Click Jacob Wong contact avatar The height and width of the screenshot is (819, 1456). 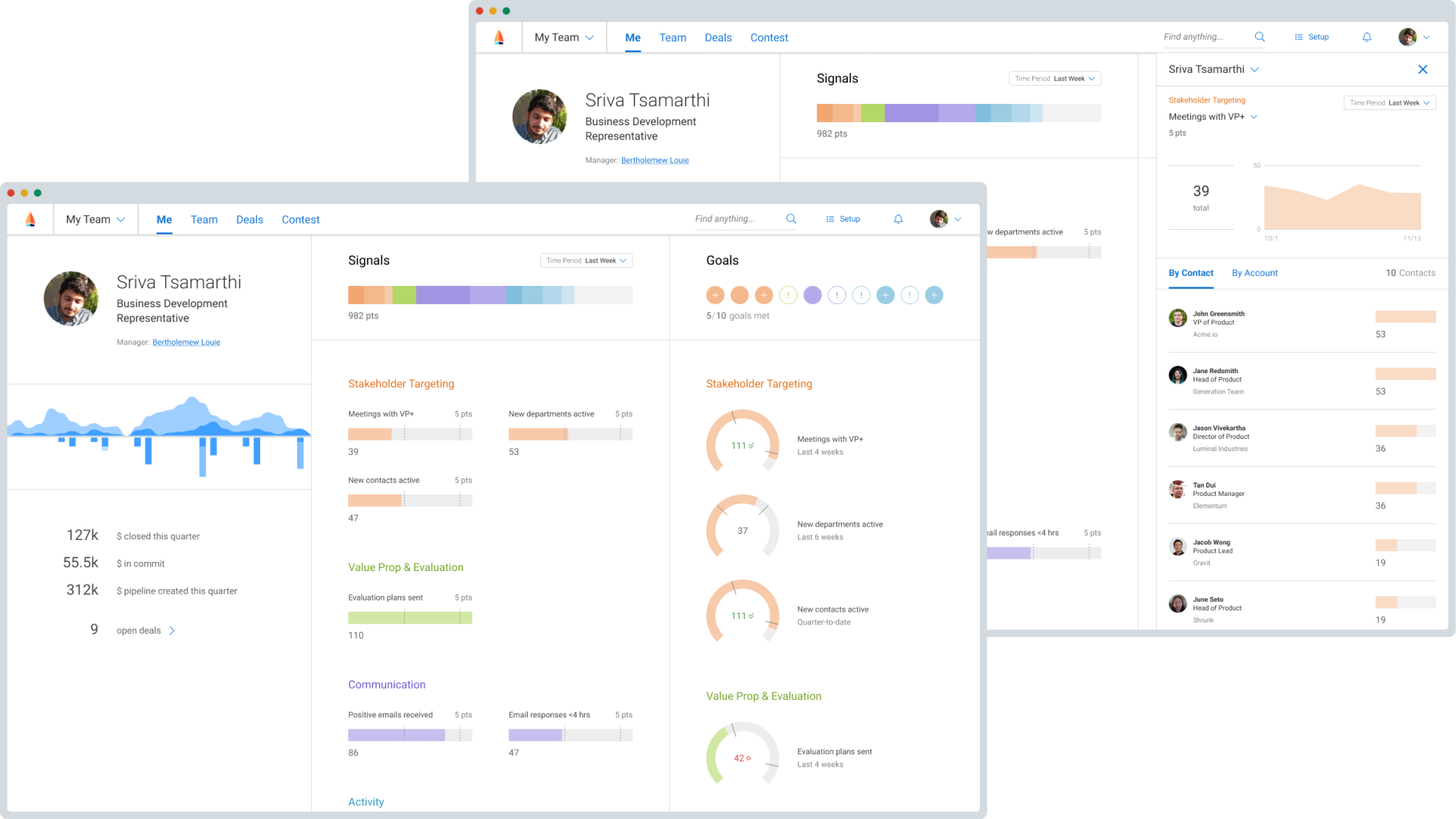[1178, 546]
